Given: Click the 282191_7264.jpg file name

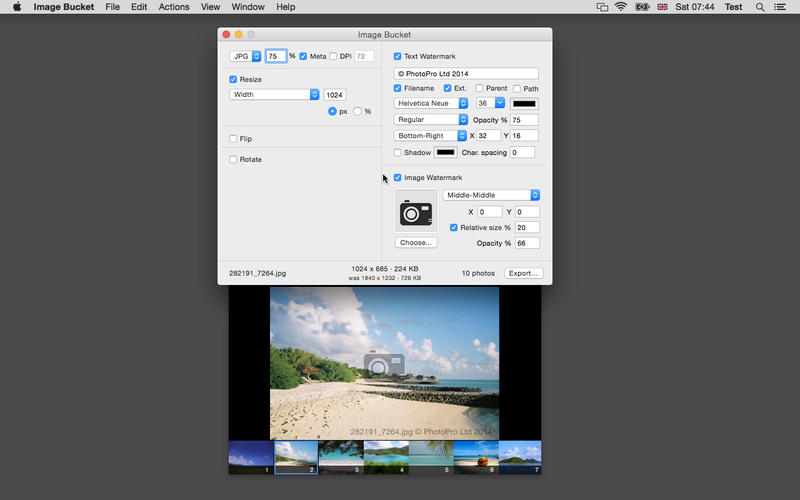Looking at the screenshot, I should 257,273.
